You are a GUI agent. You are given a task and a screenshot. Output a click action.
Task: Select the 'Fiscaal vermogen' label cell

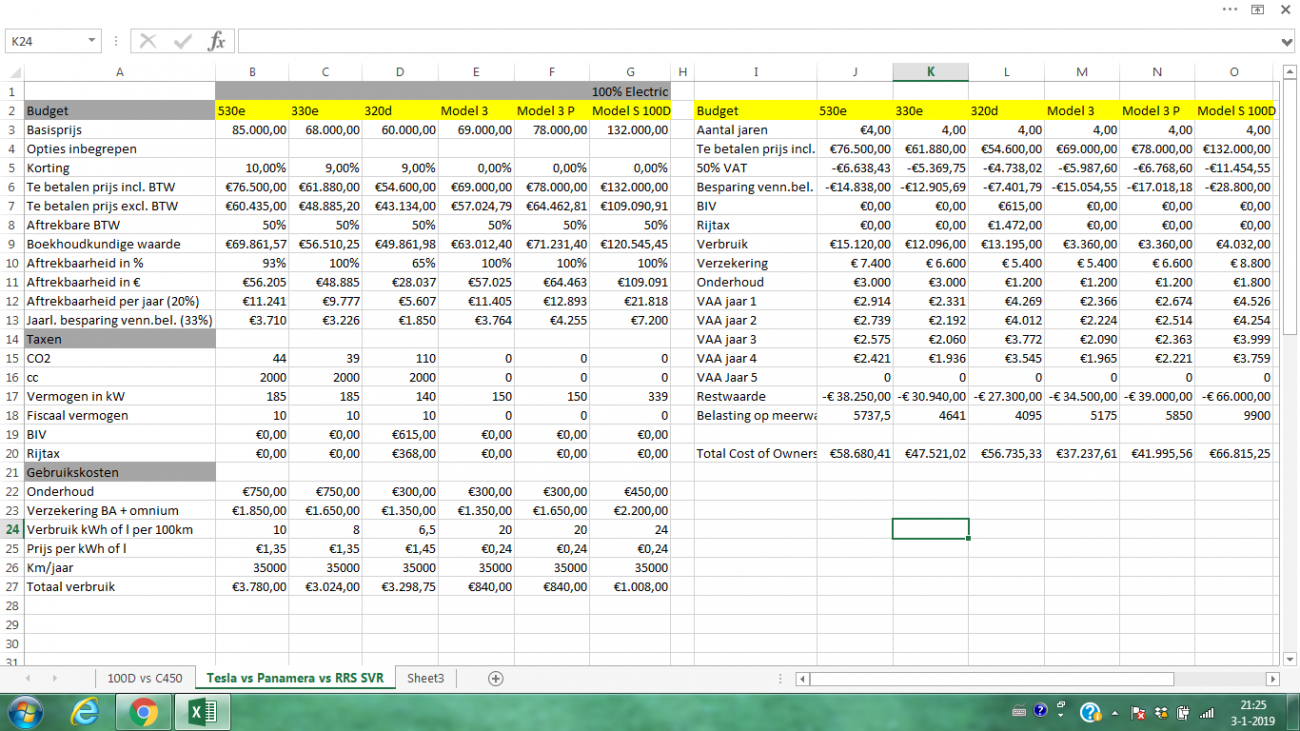click(120, 415)
